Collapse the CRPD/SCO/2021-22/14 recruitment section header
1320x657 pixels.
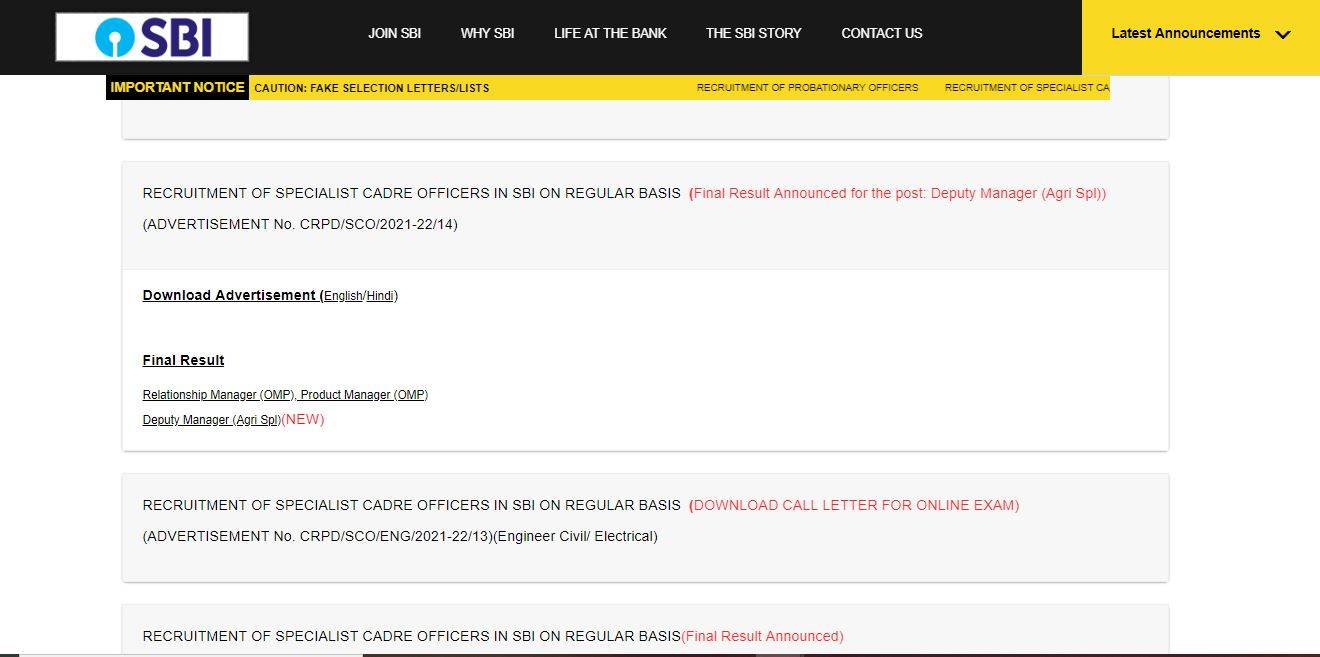click(411, 194)
